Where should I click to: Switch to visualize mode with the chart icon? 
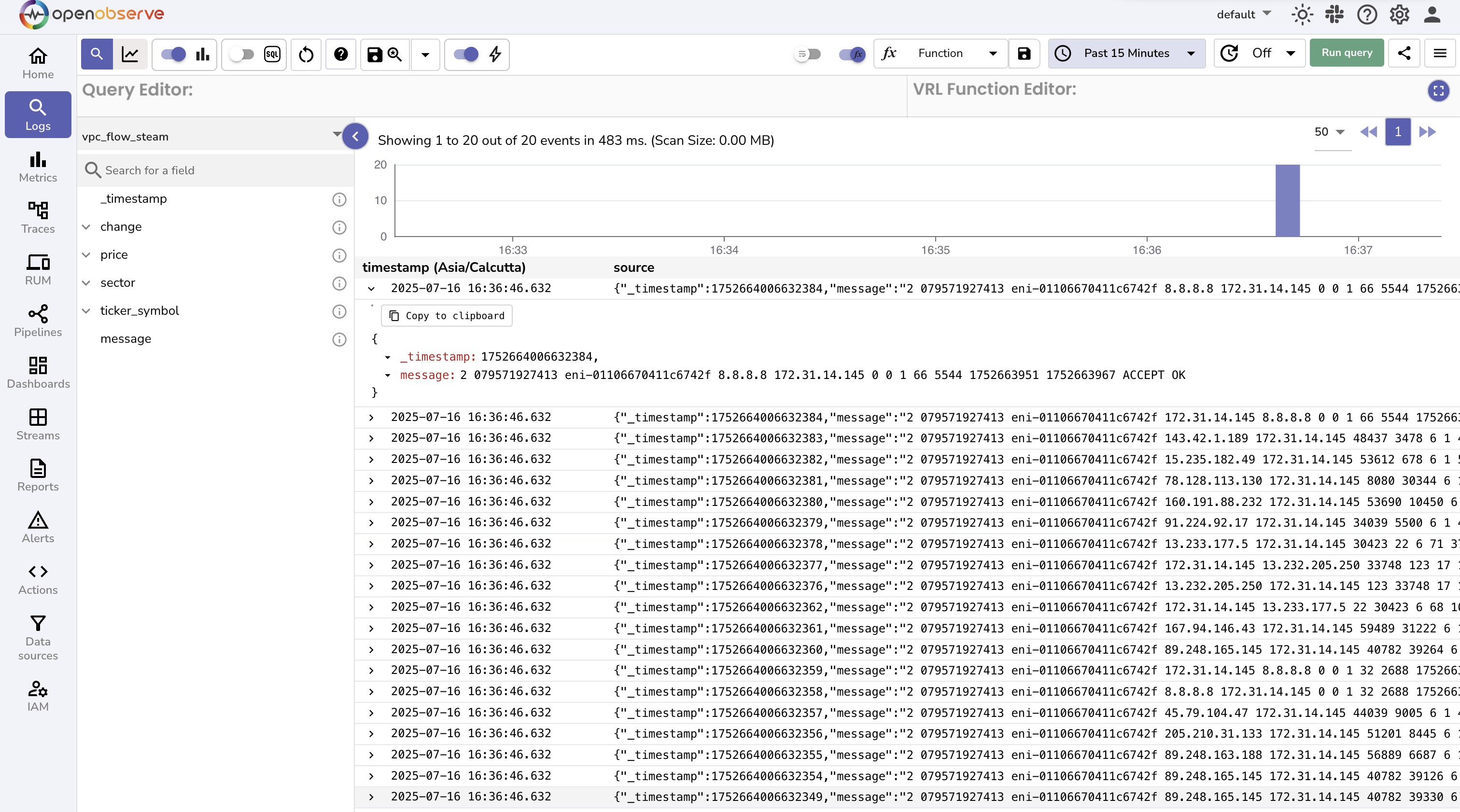131,55
